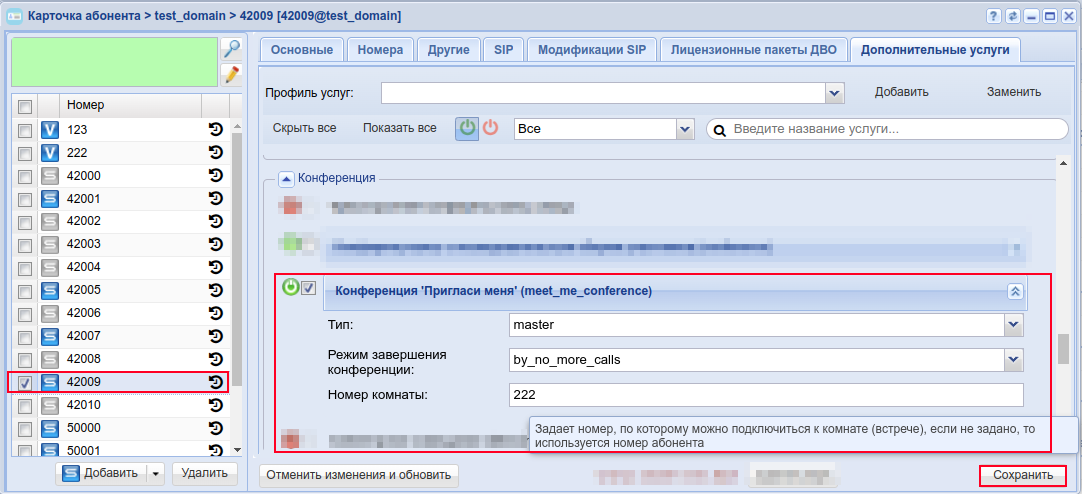Open the Все filter dropdown
The width and height of the screenshot is (1082, 494).
pos(685,129)
